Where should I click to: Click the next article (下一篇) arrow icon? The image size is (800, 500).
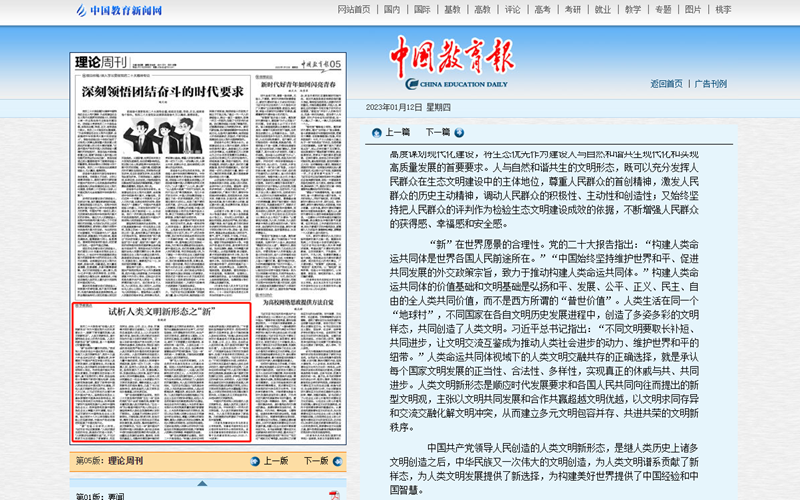click(457, 132)
